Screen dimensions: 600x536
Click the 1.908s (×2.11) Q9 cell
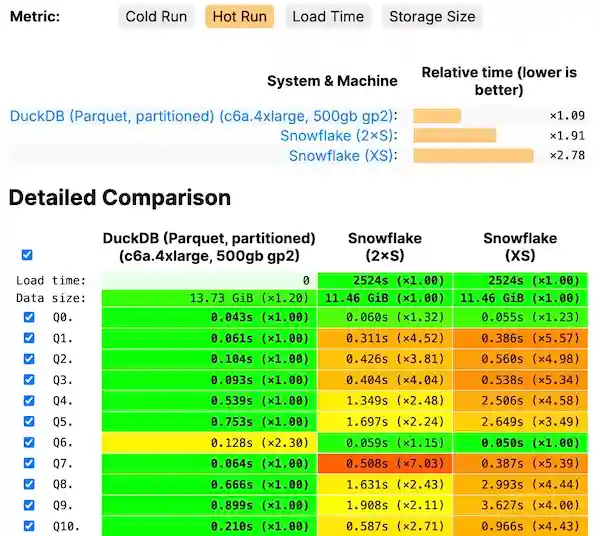coord(385,505)
